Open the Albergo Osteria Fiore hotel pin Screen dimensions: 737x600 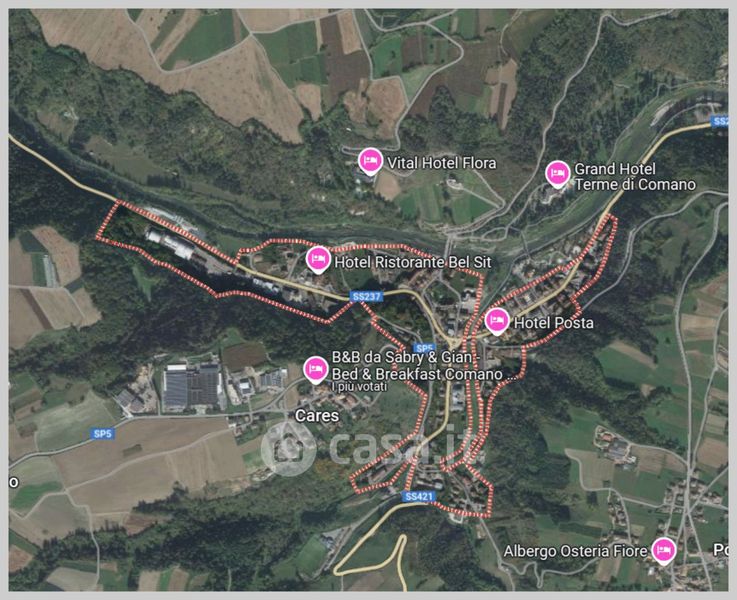coord(664,550)
